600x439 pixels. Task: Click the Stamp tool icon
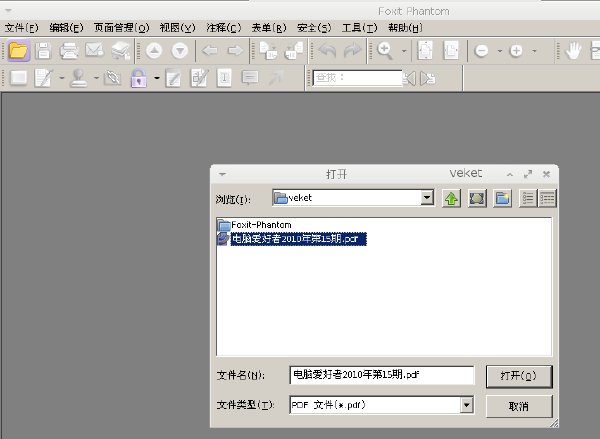tap(79, 78)
